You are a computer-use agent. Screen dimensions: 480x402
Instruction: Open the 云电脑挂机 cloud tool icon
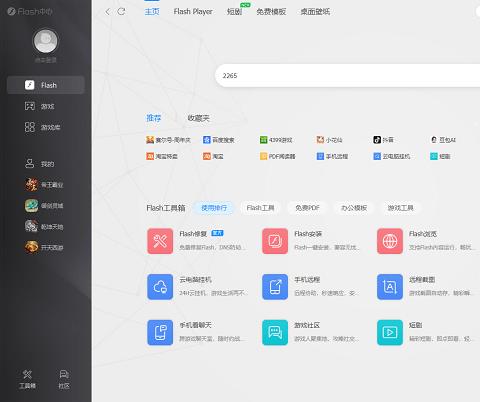[160, 287]
